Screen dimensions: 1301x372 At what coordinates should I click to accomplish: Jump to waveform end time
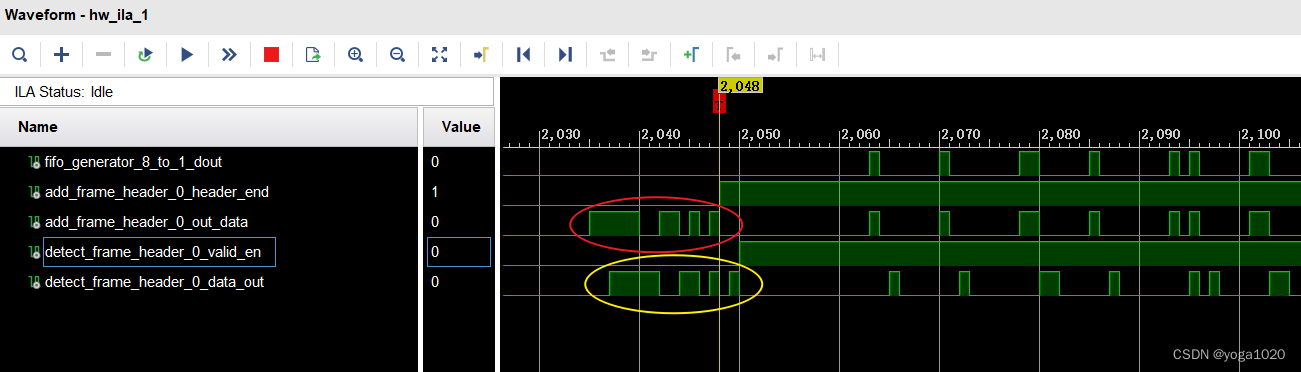(x=565, y=54)
